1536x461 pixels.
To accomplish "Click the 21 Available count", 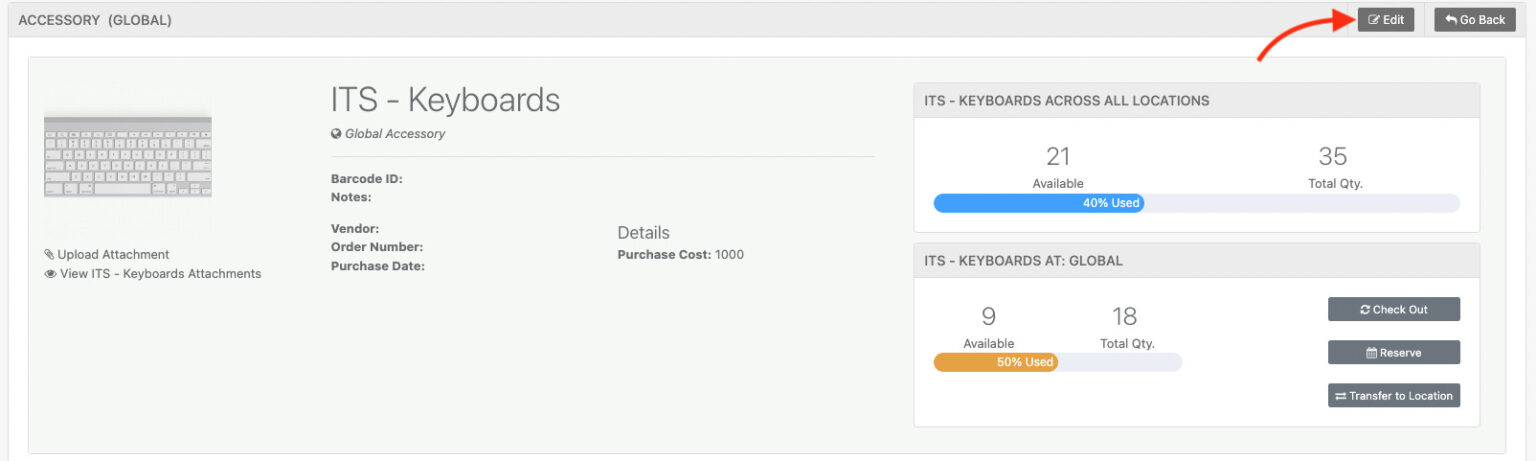I will click(1058, 157).
